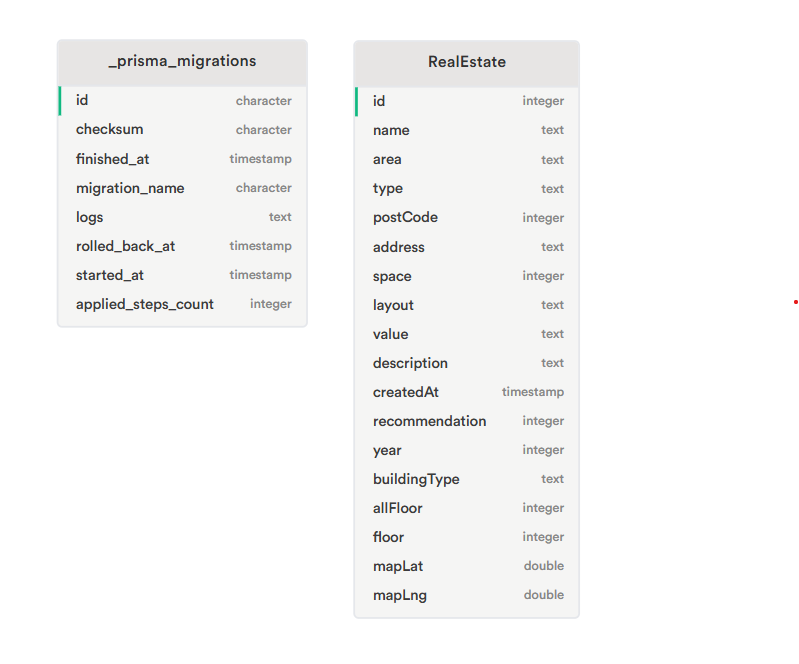
Task: Select the applied_steps_count column row
Action: [x=182, y=304]
